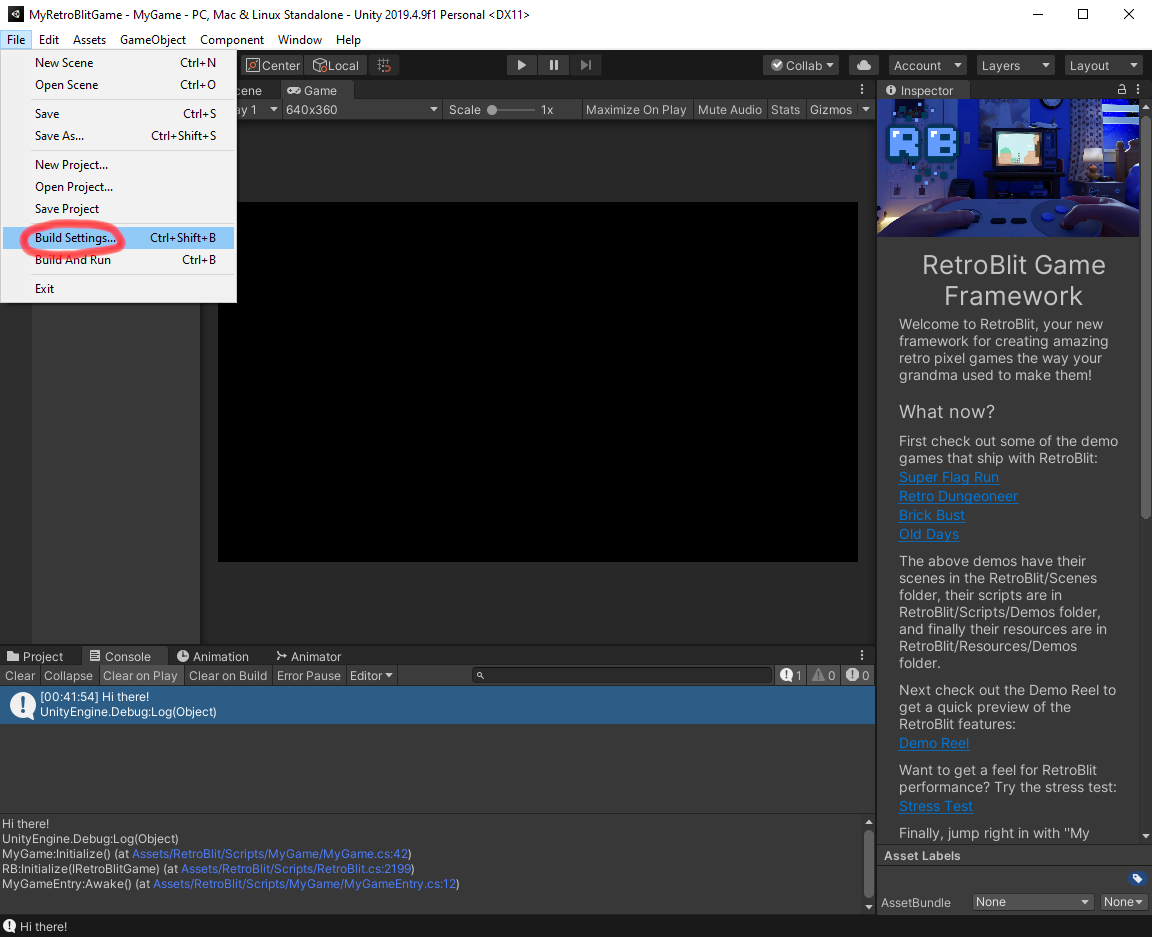Click the Console Clear button

[20, 675]
